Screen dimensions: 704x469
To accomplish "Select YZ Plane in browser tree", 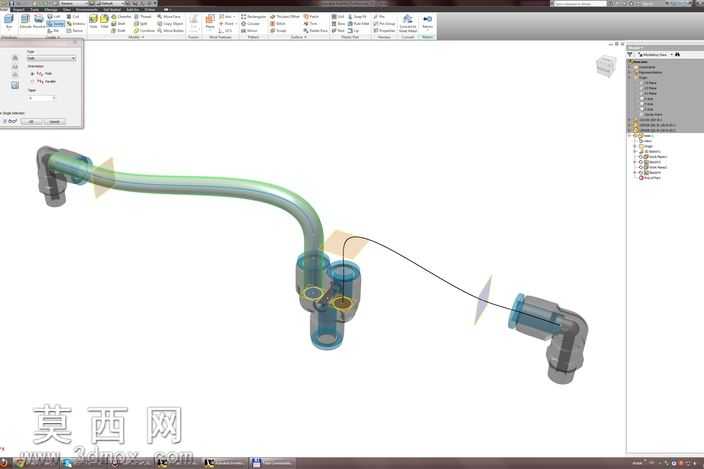I will (x=650, y=83).
